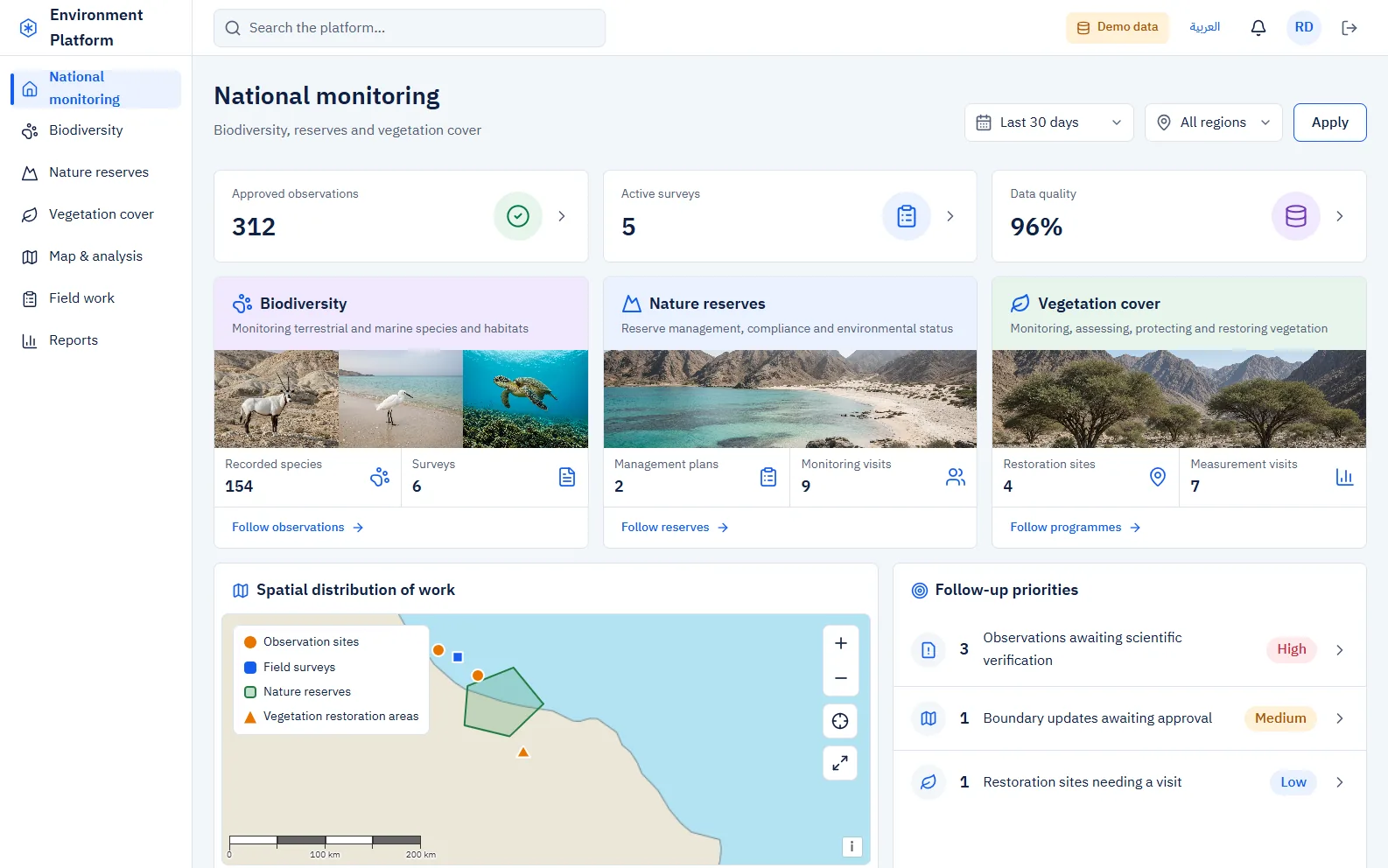Click the Restoration sites pin icon
The width and height of the screenshot is (1388, 868).
tap(1158, 477)
